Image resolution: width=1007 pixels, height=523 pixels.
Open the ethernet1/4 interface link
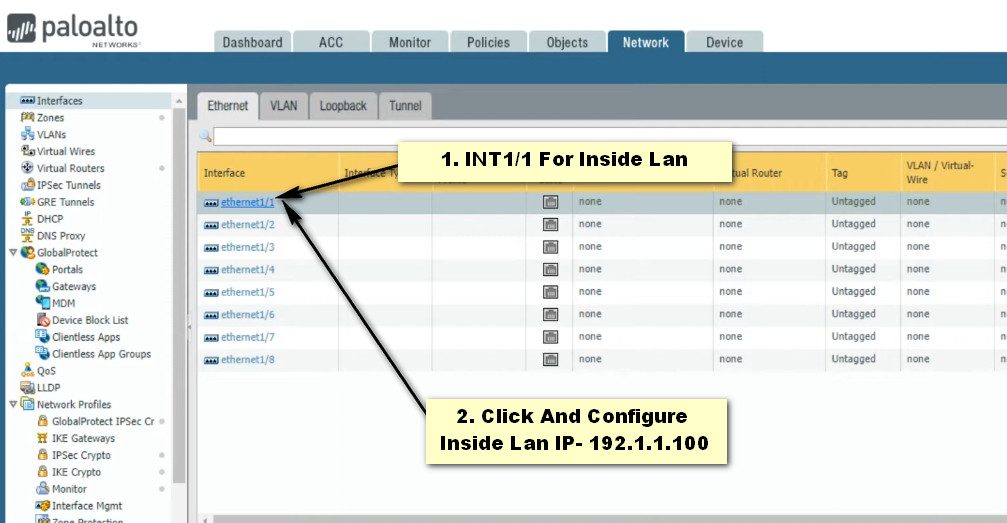point(247,270)
